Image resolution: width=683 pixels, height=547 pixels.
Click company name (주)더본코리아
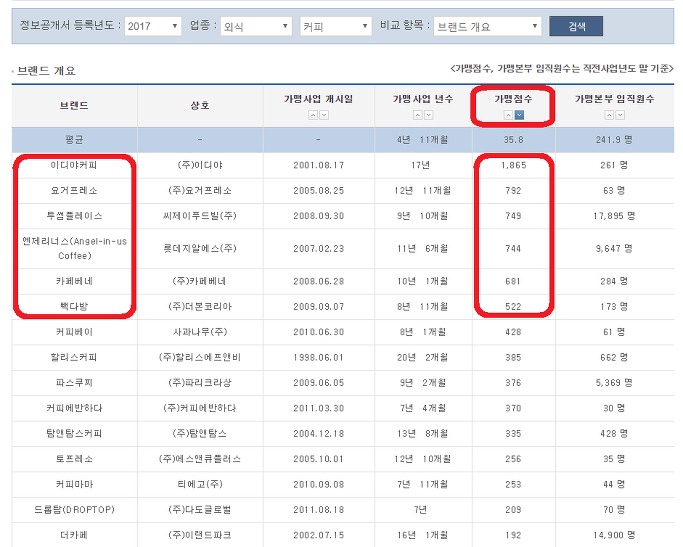[x=200, y=306]
